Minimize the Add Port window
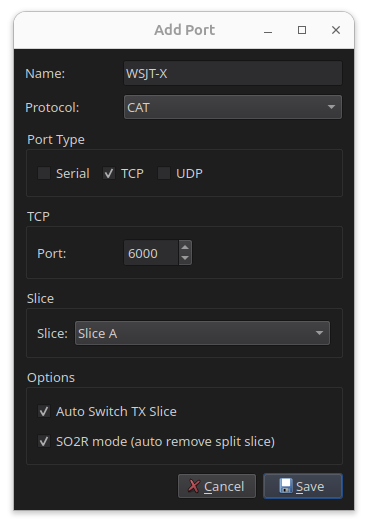The image size is (368, 527). click(268, 31)
